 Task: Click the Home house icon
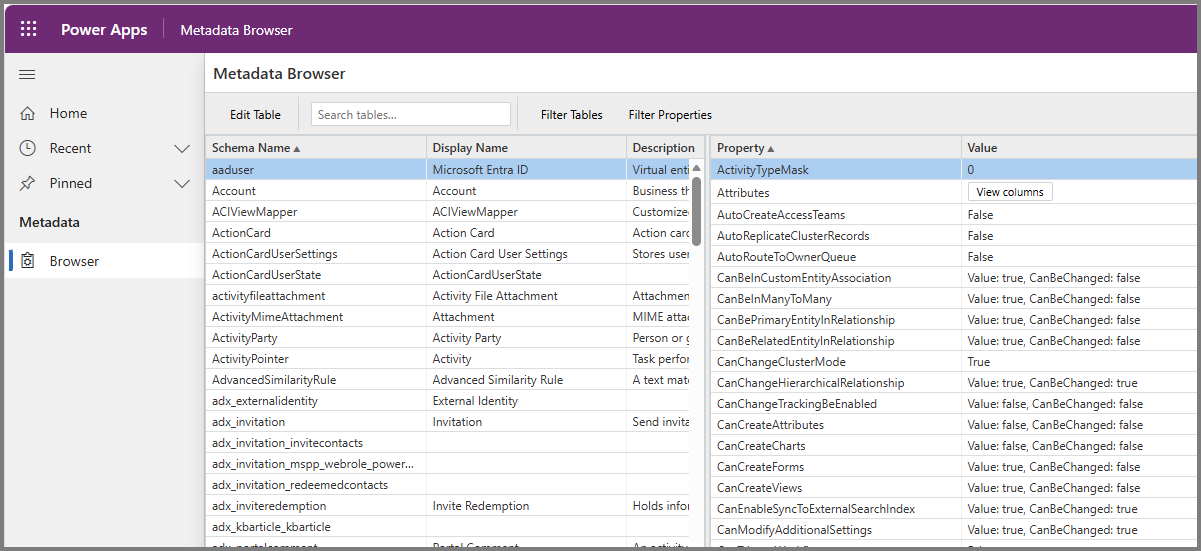click(28, 113)
